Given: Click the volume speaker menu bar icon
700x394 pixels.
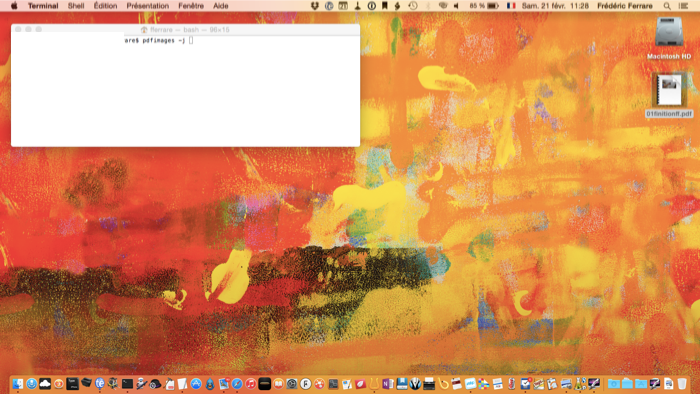Looking at the screenshot, I should point(456,6).
